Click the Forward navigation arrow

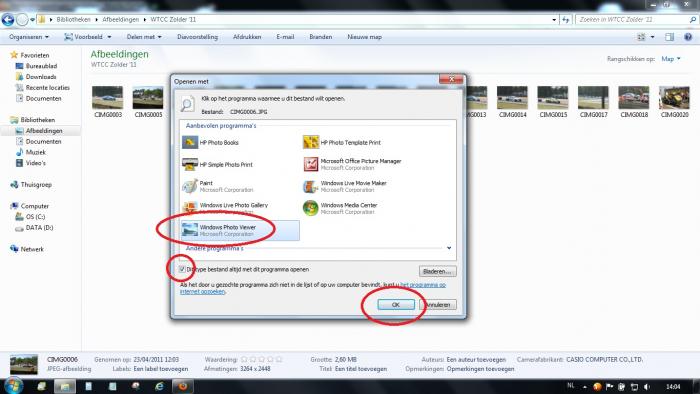coord(21,20)
